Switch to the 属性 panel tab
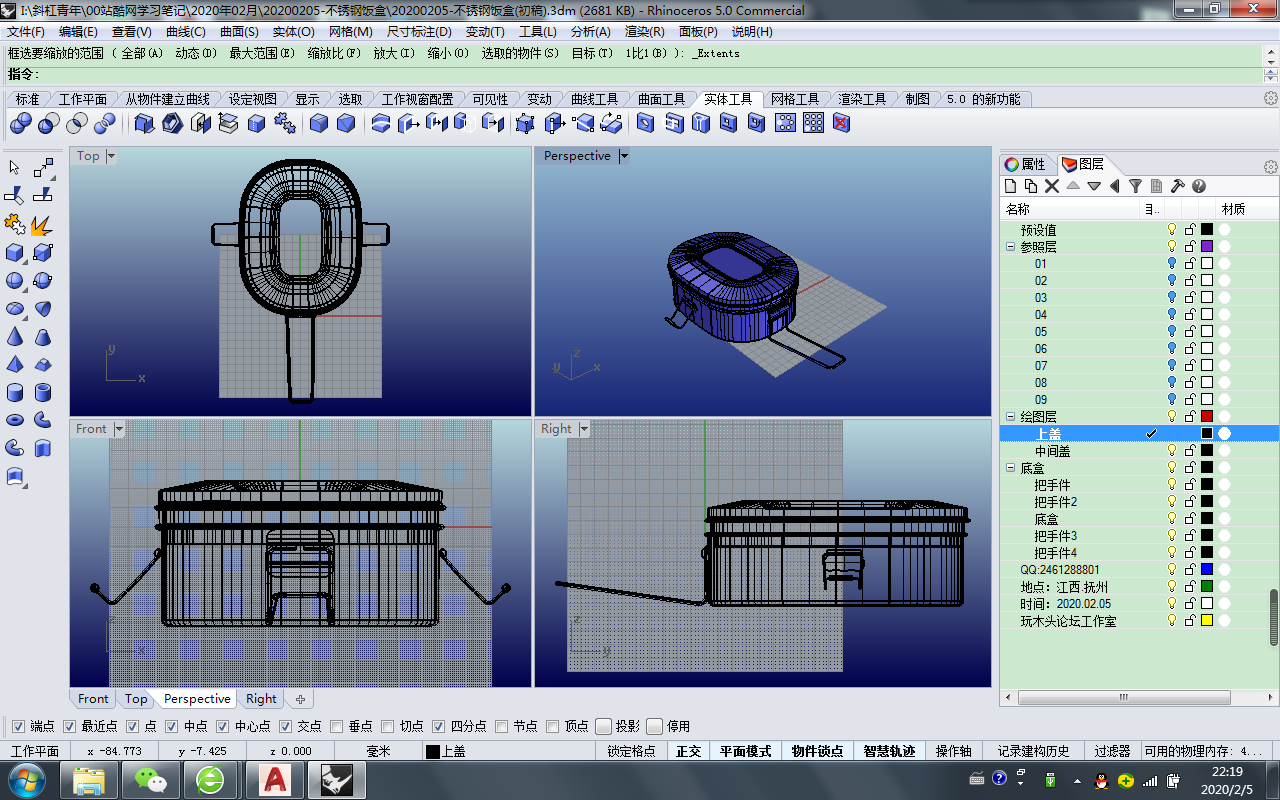 [1026, 164]
